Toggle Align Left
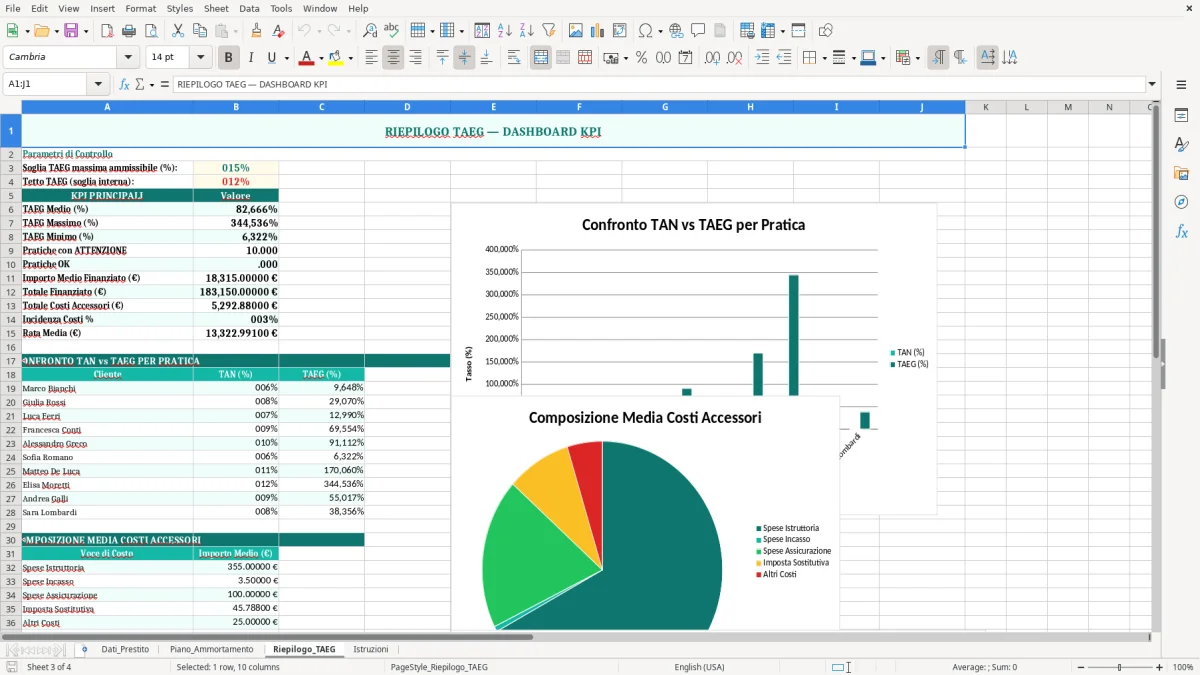 [371, 58]
